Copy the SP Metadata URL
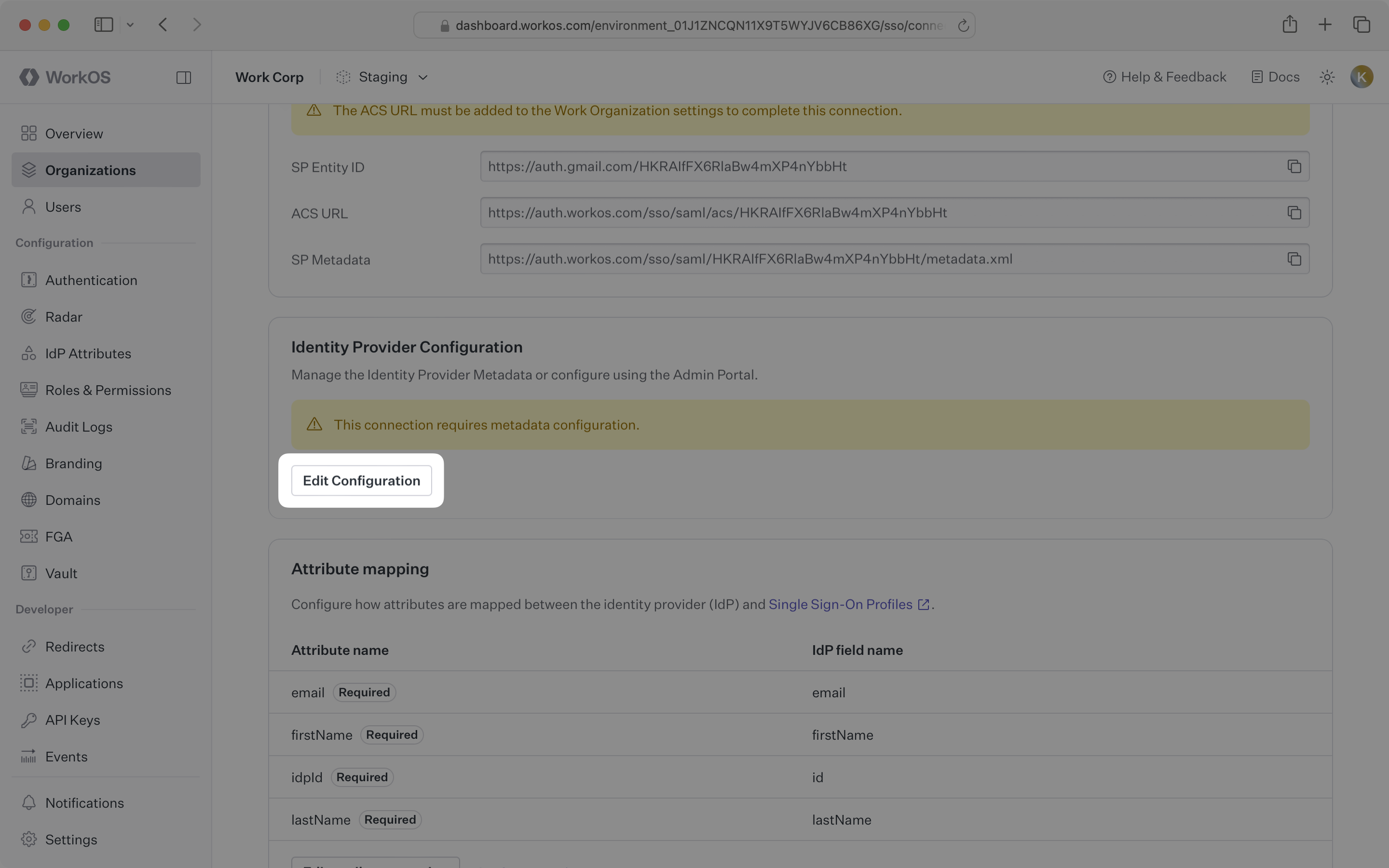The height and width of the screenshot is (868, 1389). [x=1294, y=259]
